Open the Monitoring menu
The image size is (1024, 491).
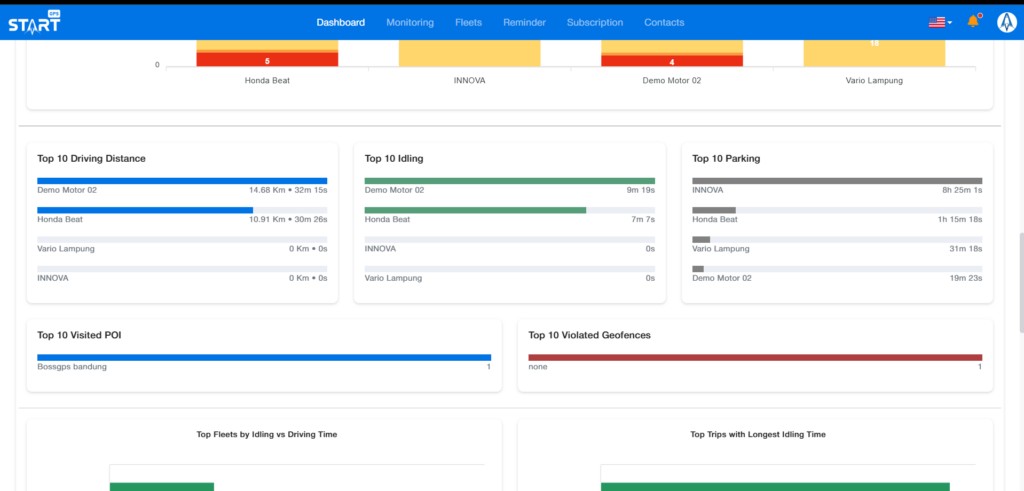click(x=409, y=22)
